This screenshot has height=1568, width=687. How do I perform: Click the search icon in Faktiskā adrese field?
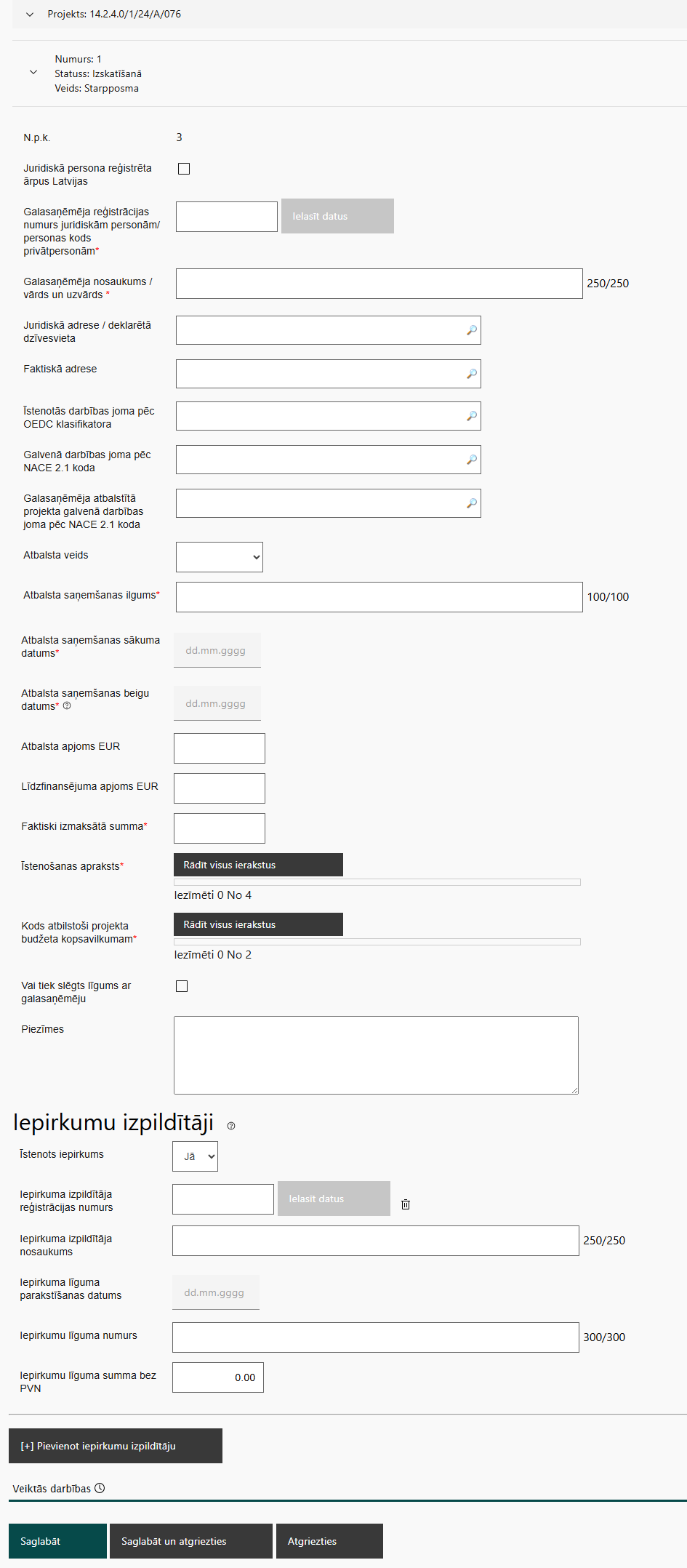click(472, 374)
